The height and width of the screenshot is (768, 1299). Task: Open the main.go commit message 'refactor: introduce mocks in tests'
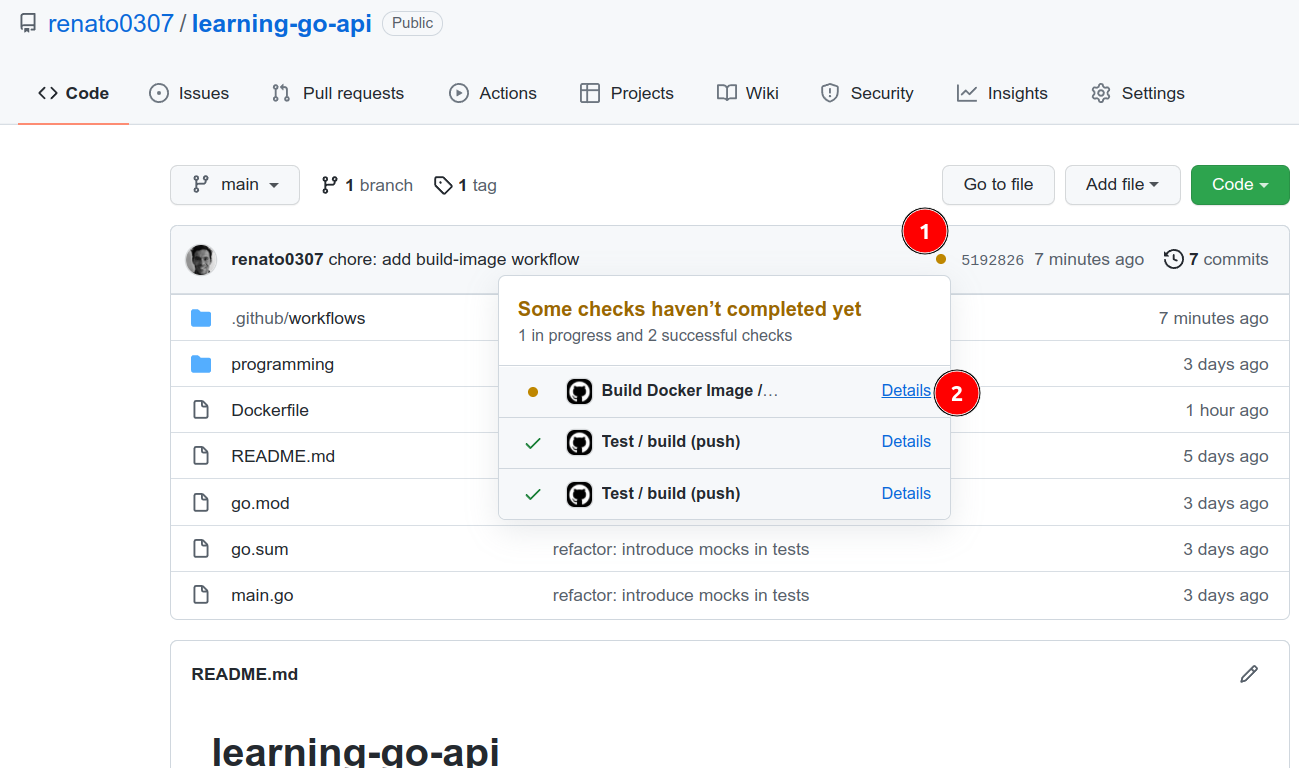click(x=681, y=595)
